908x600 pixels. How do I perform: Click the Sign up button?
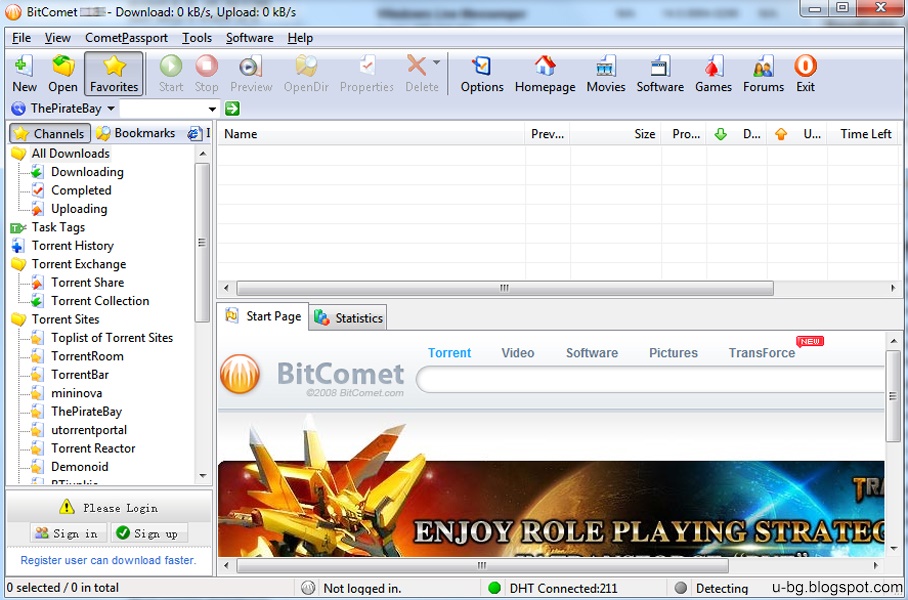tap(149, 533)
